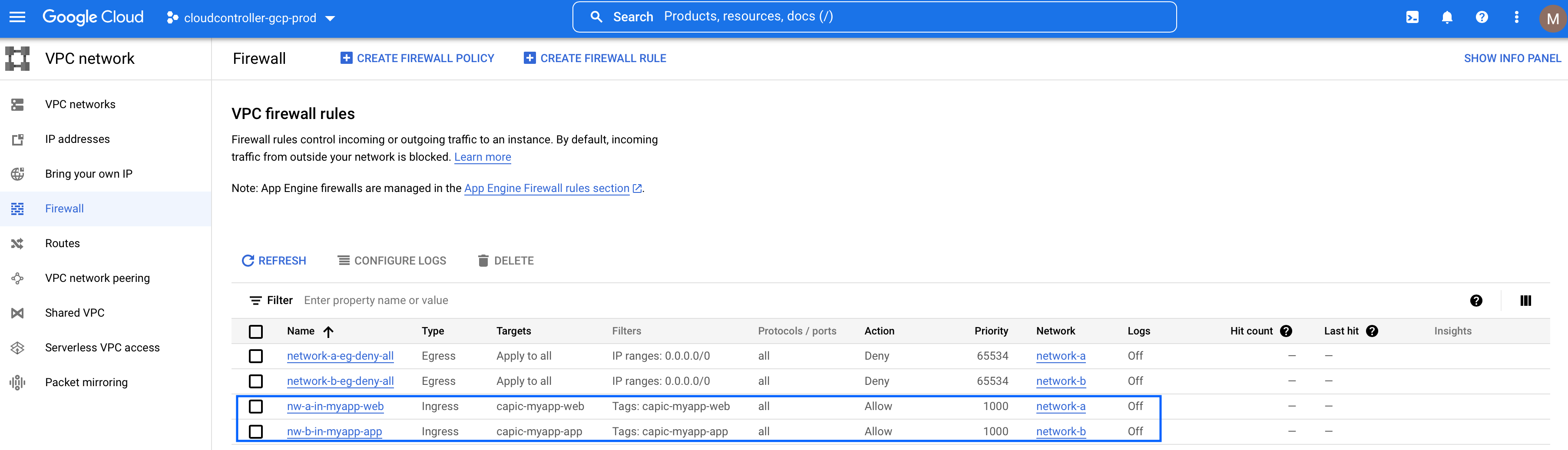Activate Cloud Shell terminal icon
The height and width of the screenshot is (450, 1568).
click(1412, 17)
